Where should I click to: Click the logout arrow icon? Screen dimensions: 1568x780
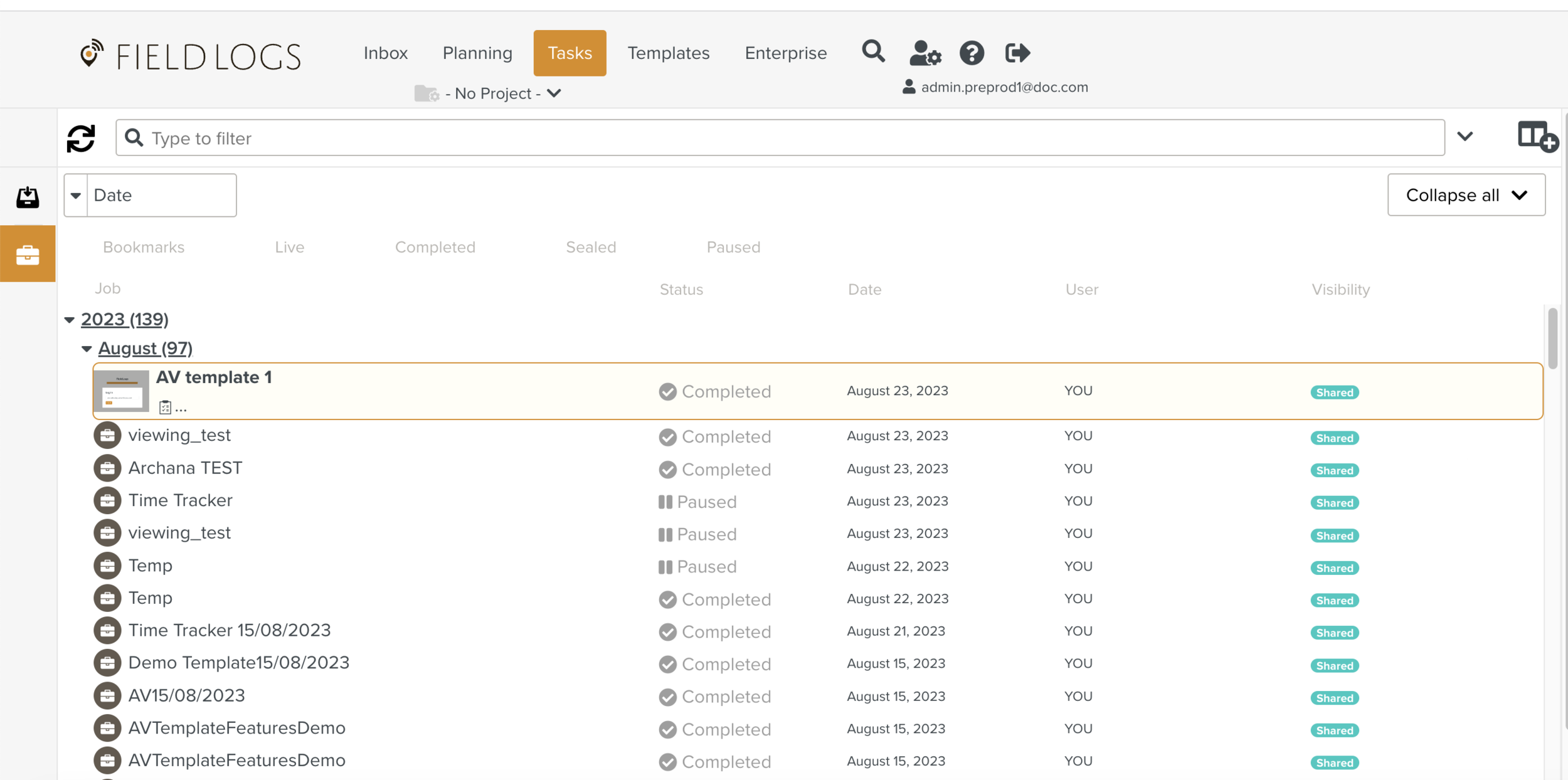coord(1017,53)
